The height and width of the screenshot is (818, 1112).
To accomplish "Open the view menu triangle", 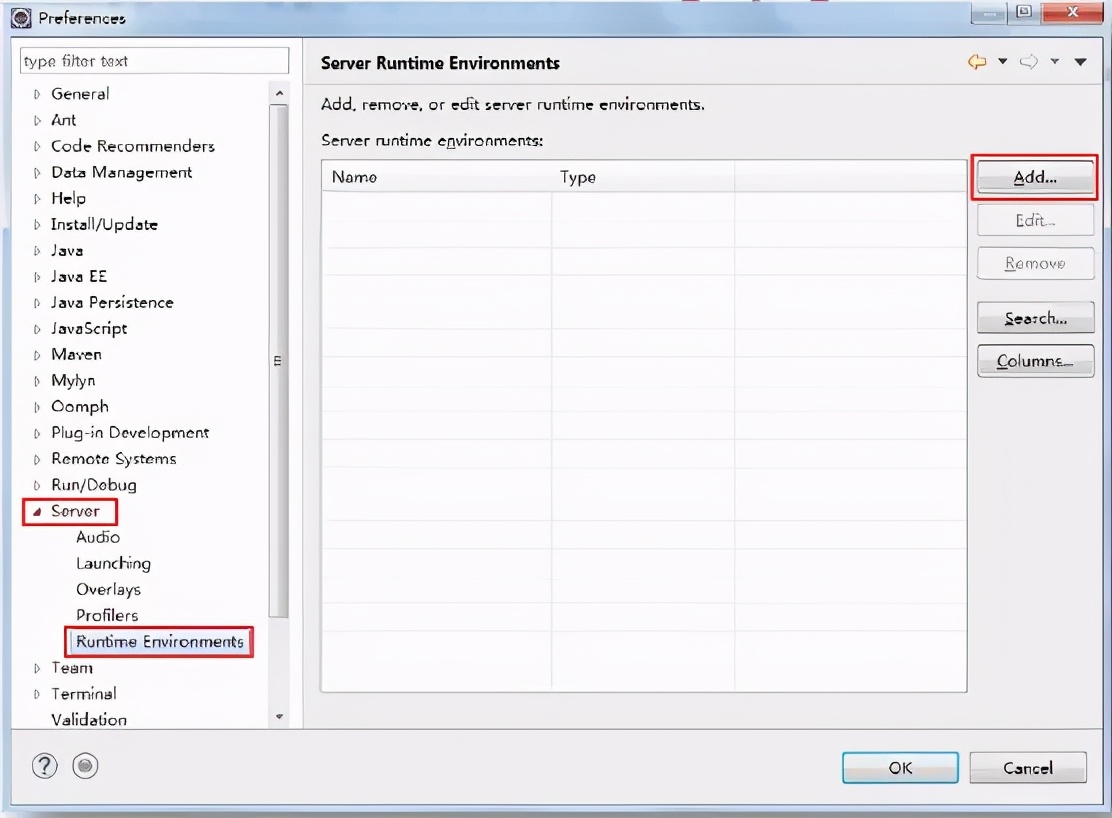I will [x=1080, y=62].
